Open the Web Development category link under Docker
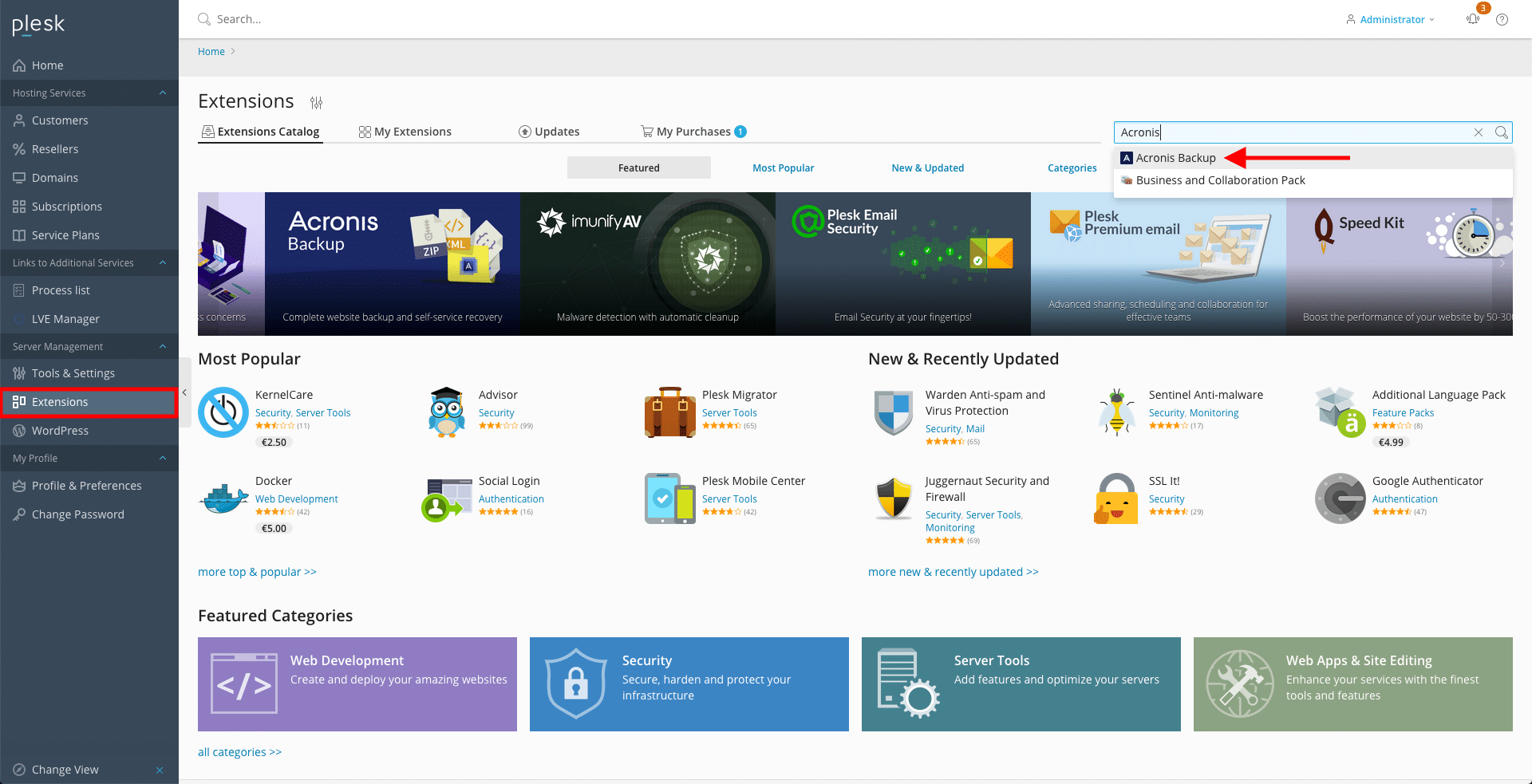Viewport: 1532px width, 784px height. coord(297,499)
